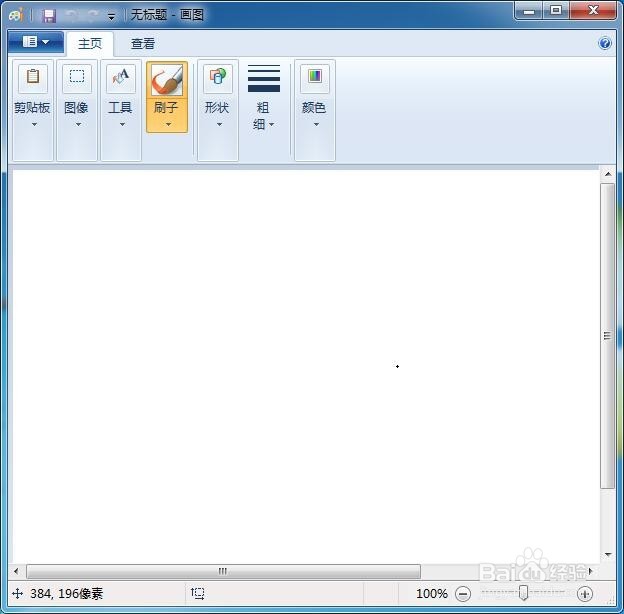Expand the 形状 group arrow

tap(219, 125)
